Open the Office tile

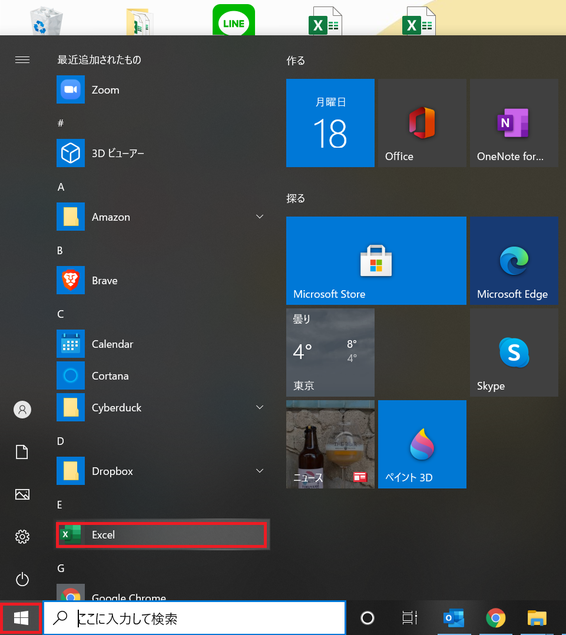point(422,123)
